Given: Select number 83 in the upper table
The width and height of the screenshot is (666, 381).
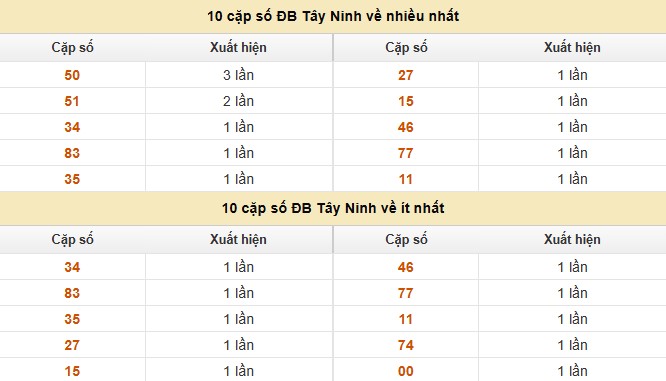Looking at the screenshot, I should coord(72,153).
